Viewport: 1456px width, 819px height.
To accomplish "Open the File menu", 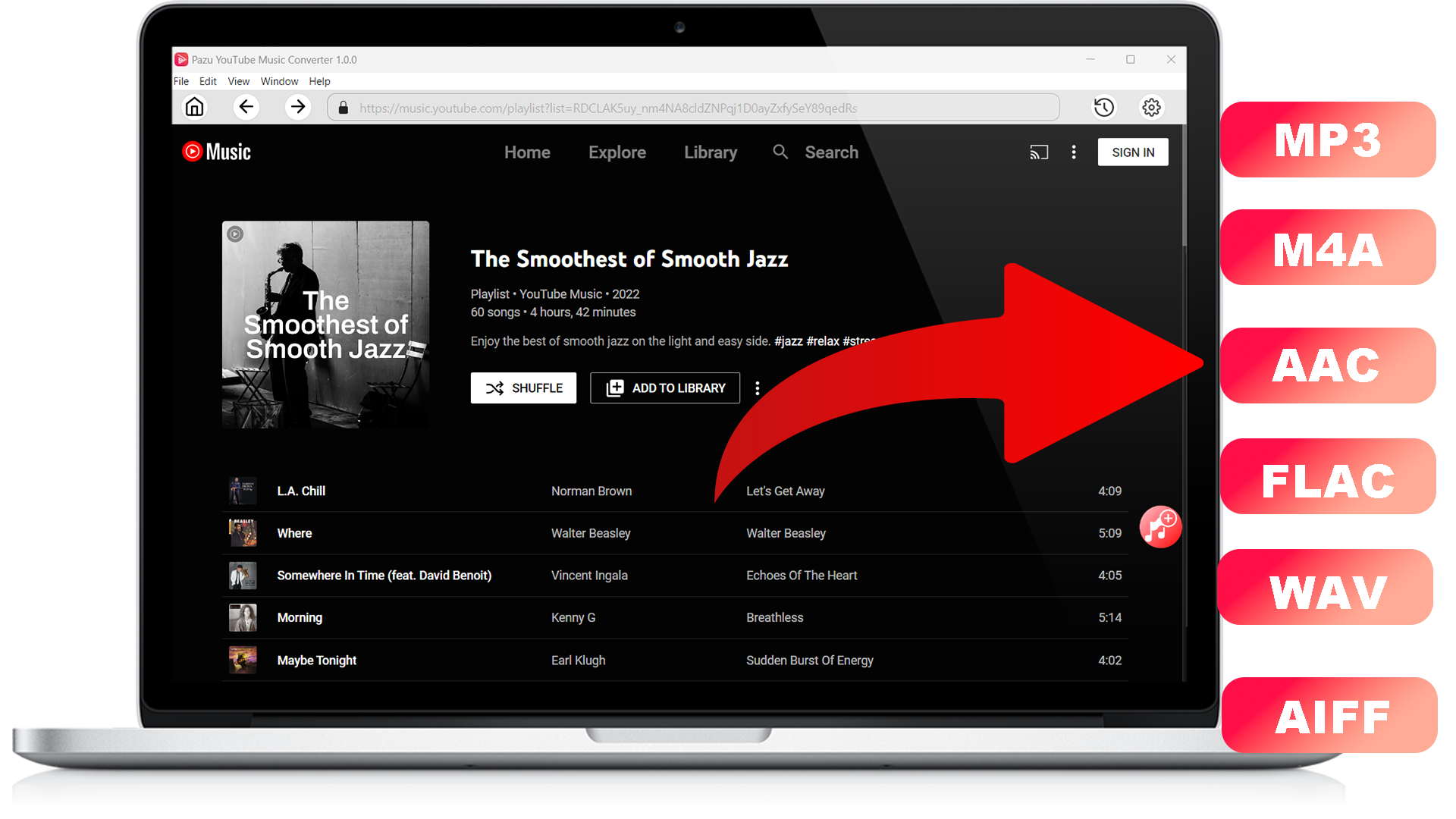I will 181,81.
